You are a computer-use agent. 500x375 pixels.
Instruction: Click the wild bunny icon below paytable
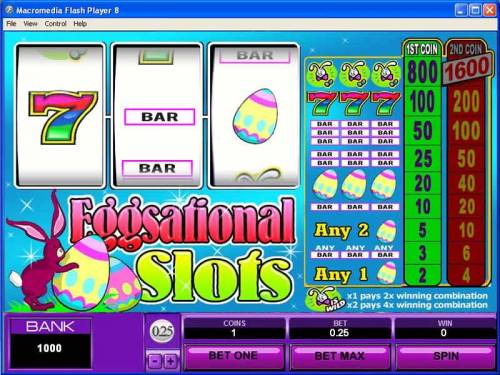point(323,299)
